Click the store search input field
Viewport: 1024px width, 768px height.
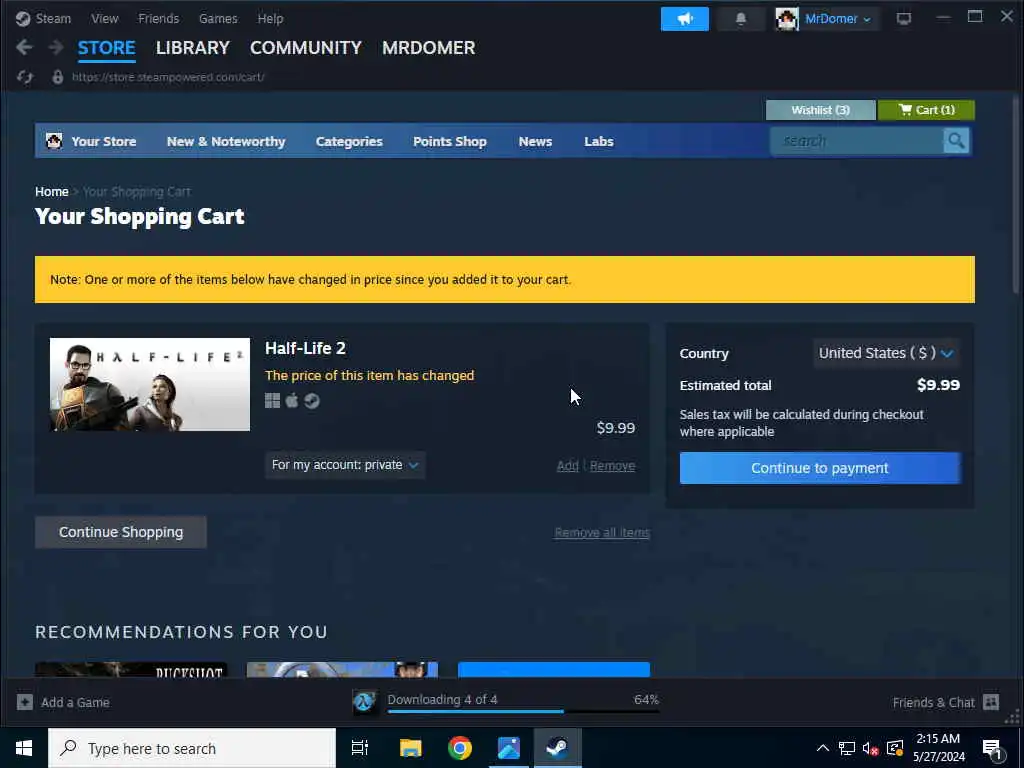pos(857,141)
